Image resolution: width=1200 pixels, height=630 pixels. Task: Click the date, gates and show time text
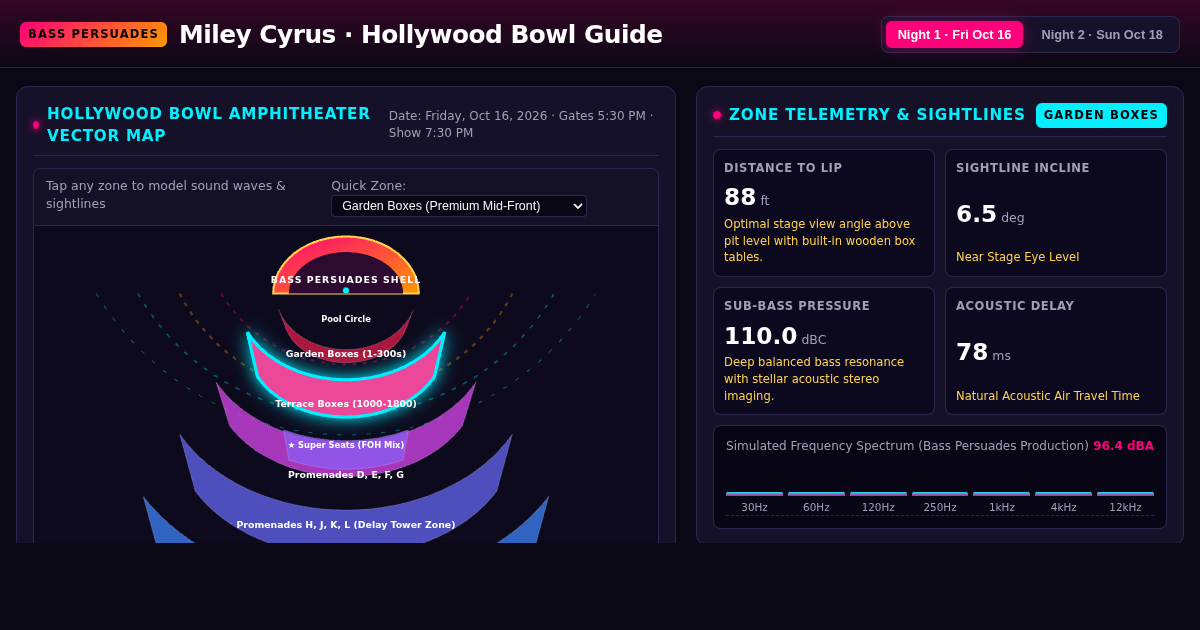coord(521,125)
